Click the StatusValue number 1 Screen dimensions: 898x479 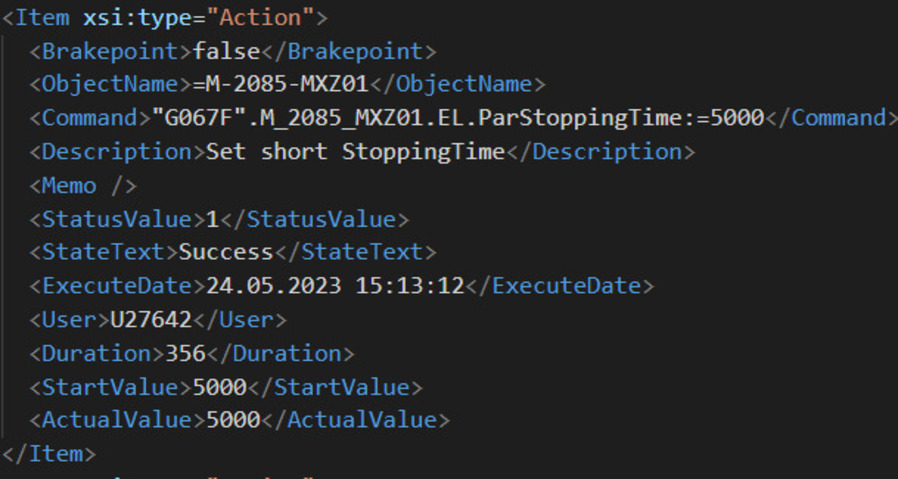(x=212, y=219)
